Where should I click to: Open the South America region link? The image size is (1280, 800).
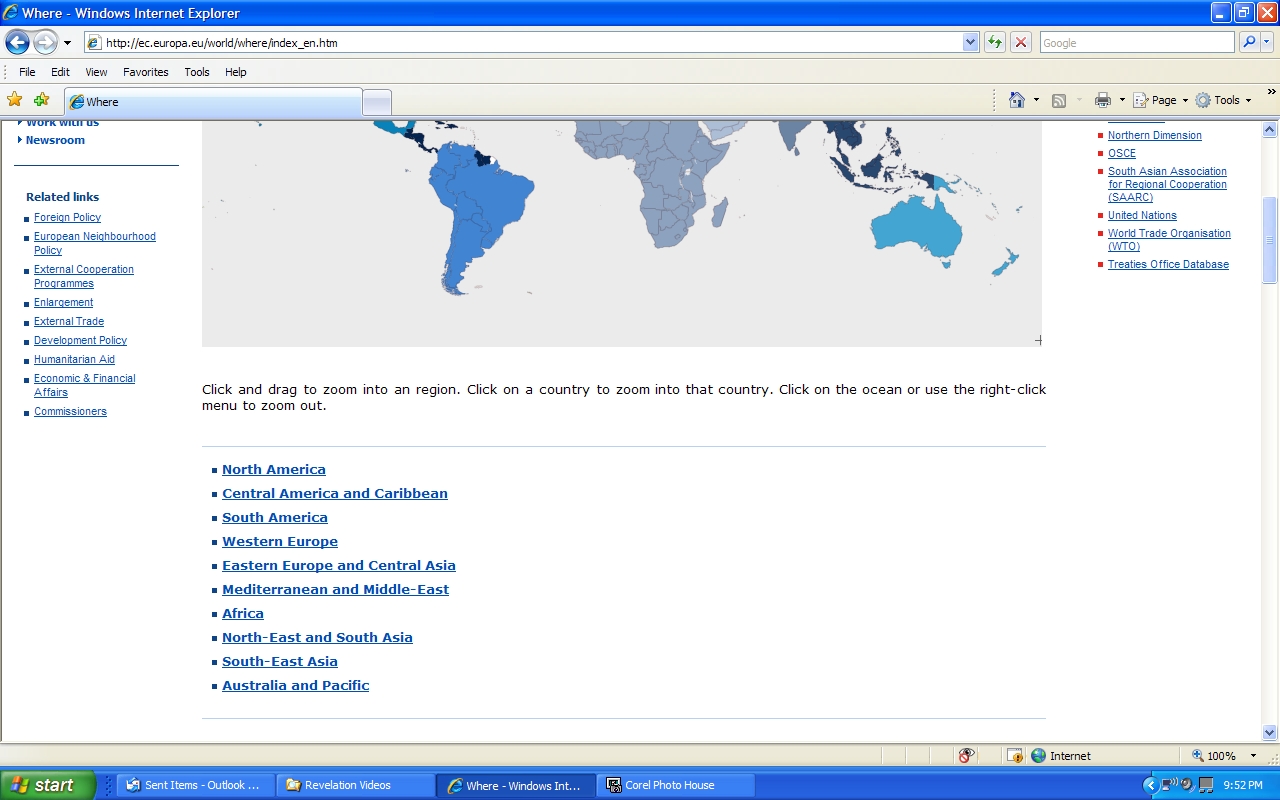point(275,517)
